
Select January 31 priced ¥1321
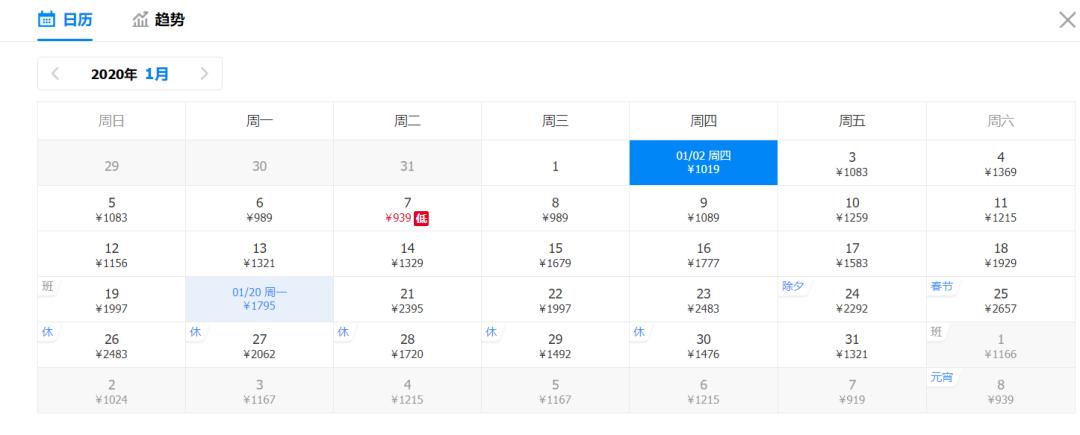click(x=851, y=344)
